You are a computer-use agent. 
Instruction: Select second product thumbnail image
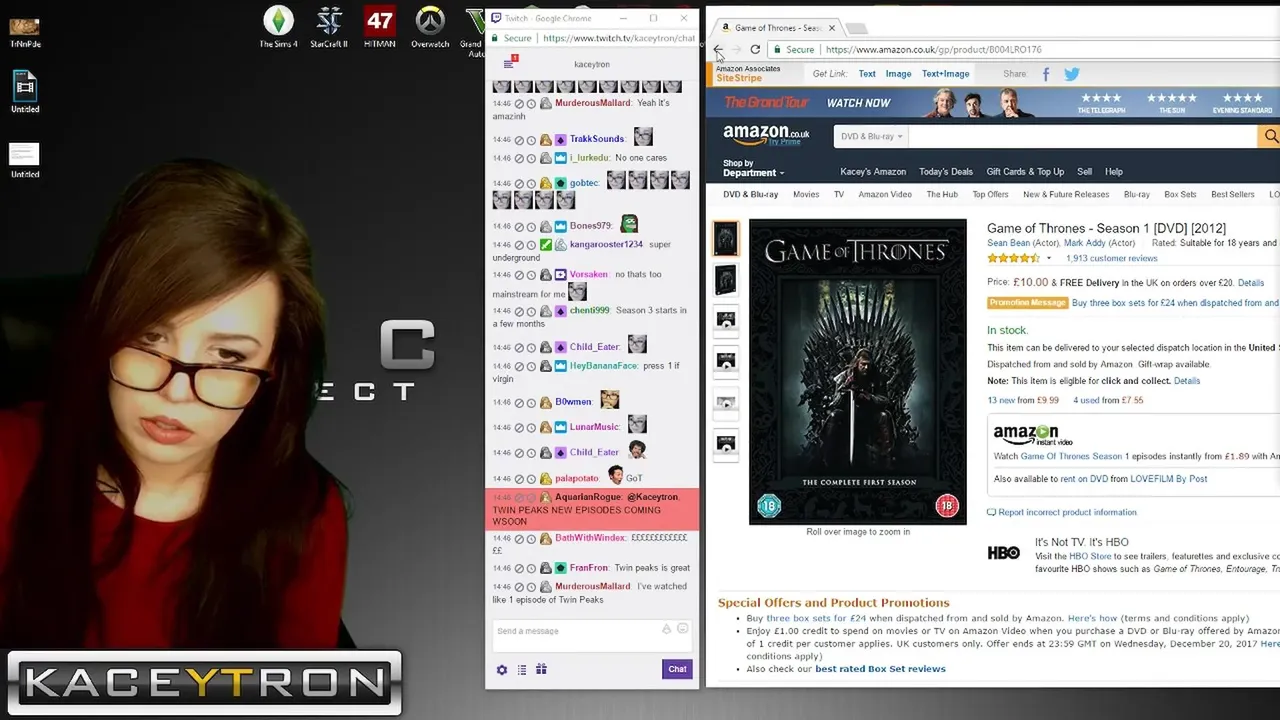pyautogui.click(x=726, y=280)
